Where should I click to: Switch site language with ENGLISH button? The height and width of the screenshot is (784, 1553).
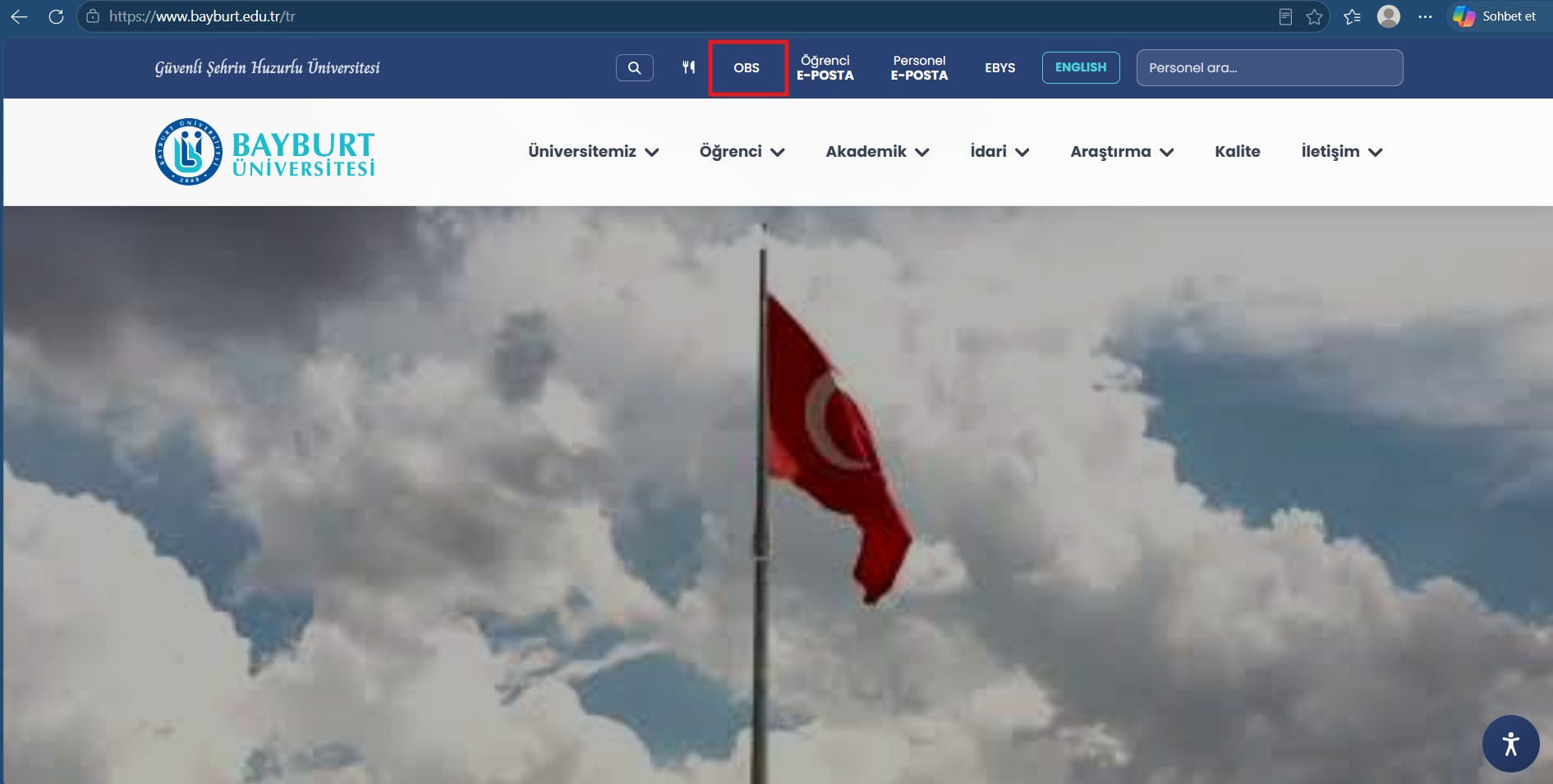point(1081,67)
